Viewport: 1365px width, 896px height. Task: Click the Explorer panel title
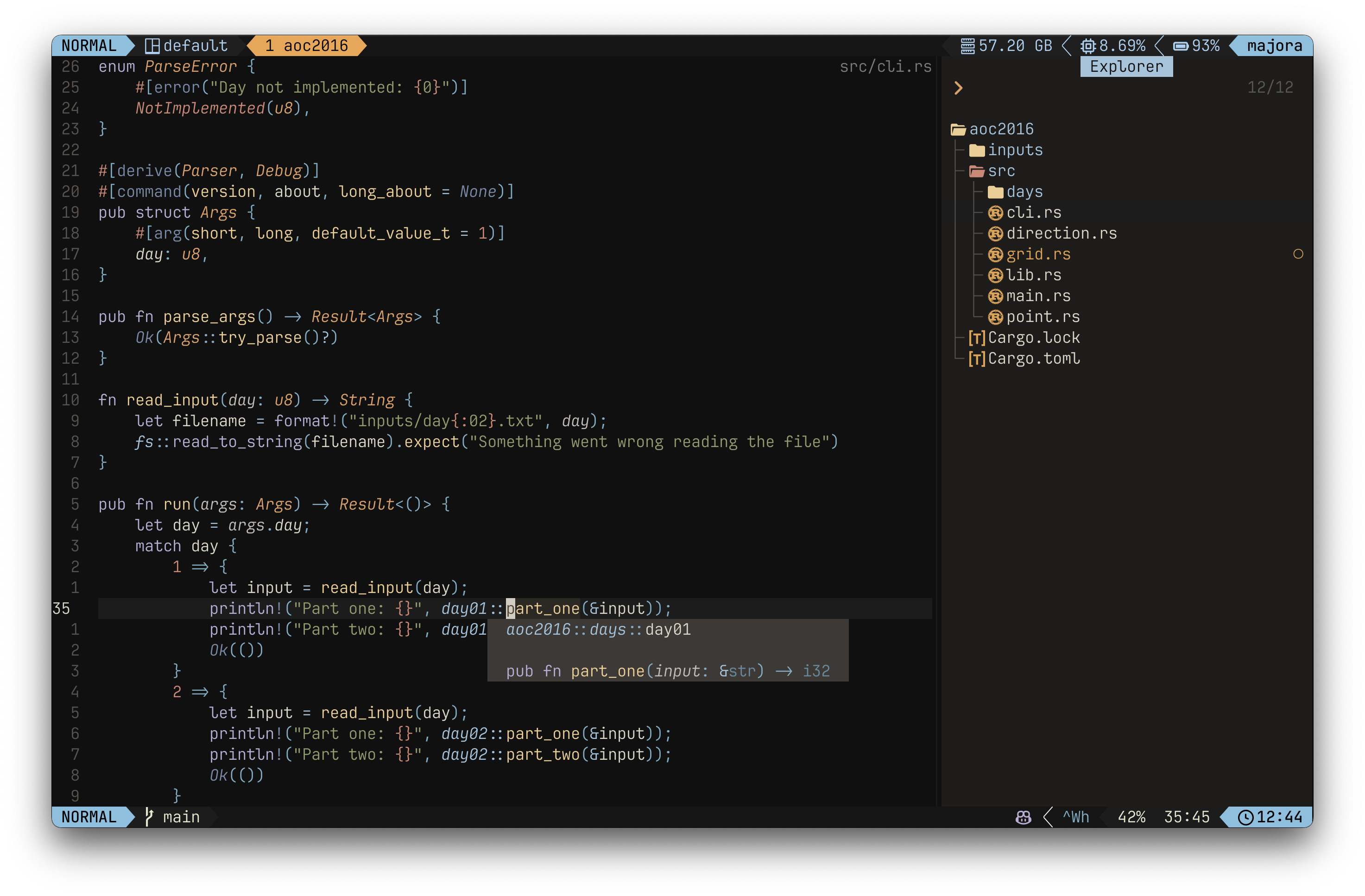tap(1126, 67)
